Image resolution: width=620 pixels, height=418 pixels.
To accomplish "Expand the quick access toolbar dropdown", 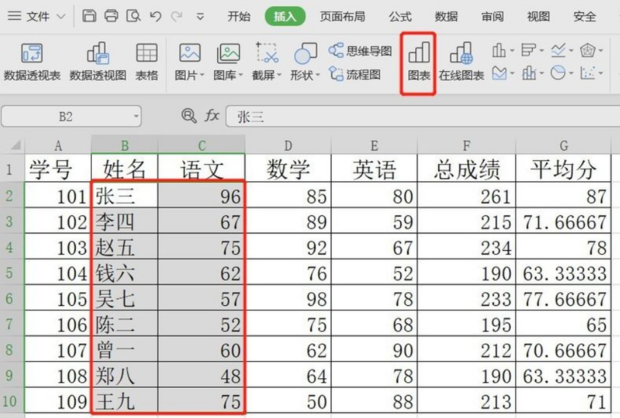I will point(200,17).
